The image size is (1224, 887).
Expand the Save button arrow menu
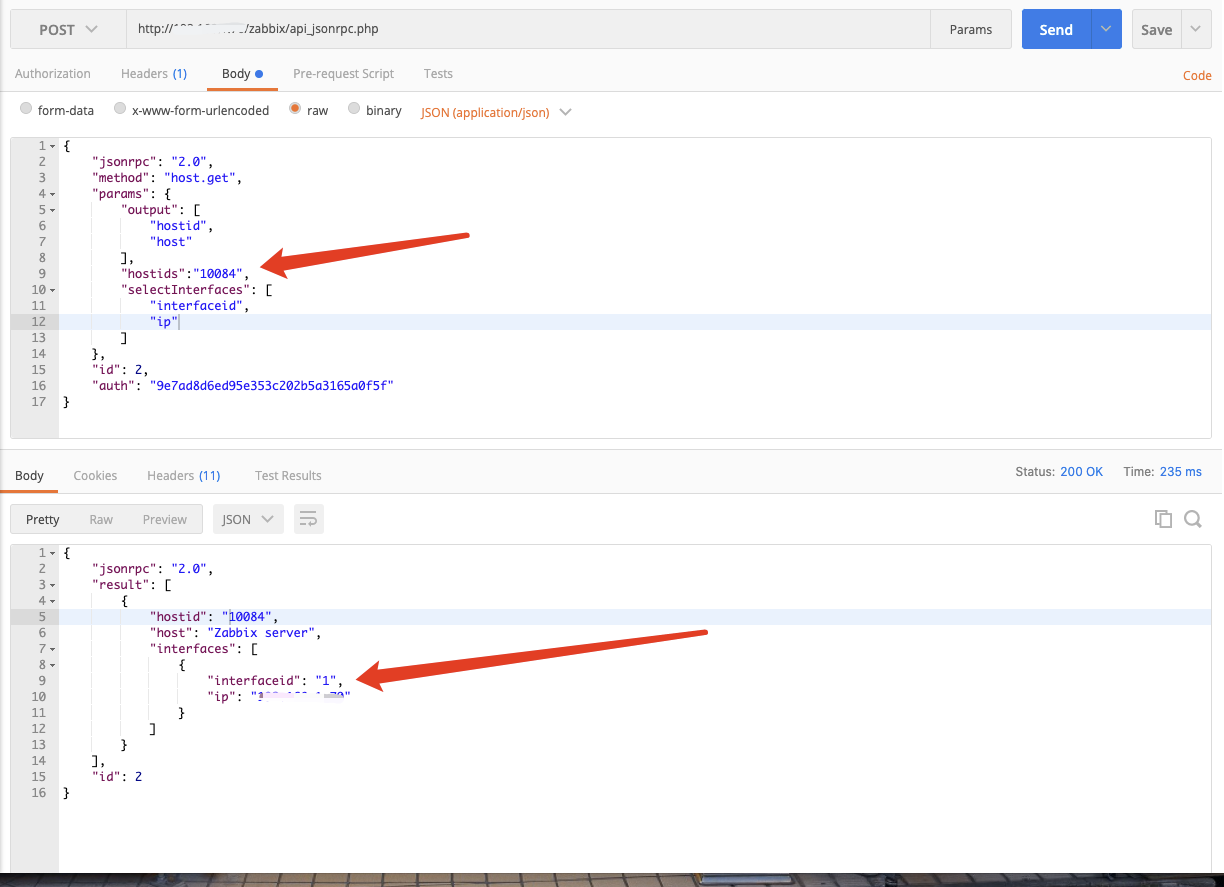tap(1197, 30)
